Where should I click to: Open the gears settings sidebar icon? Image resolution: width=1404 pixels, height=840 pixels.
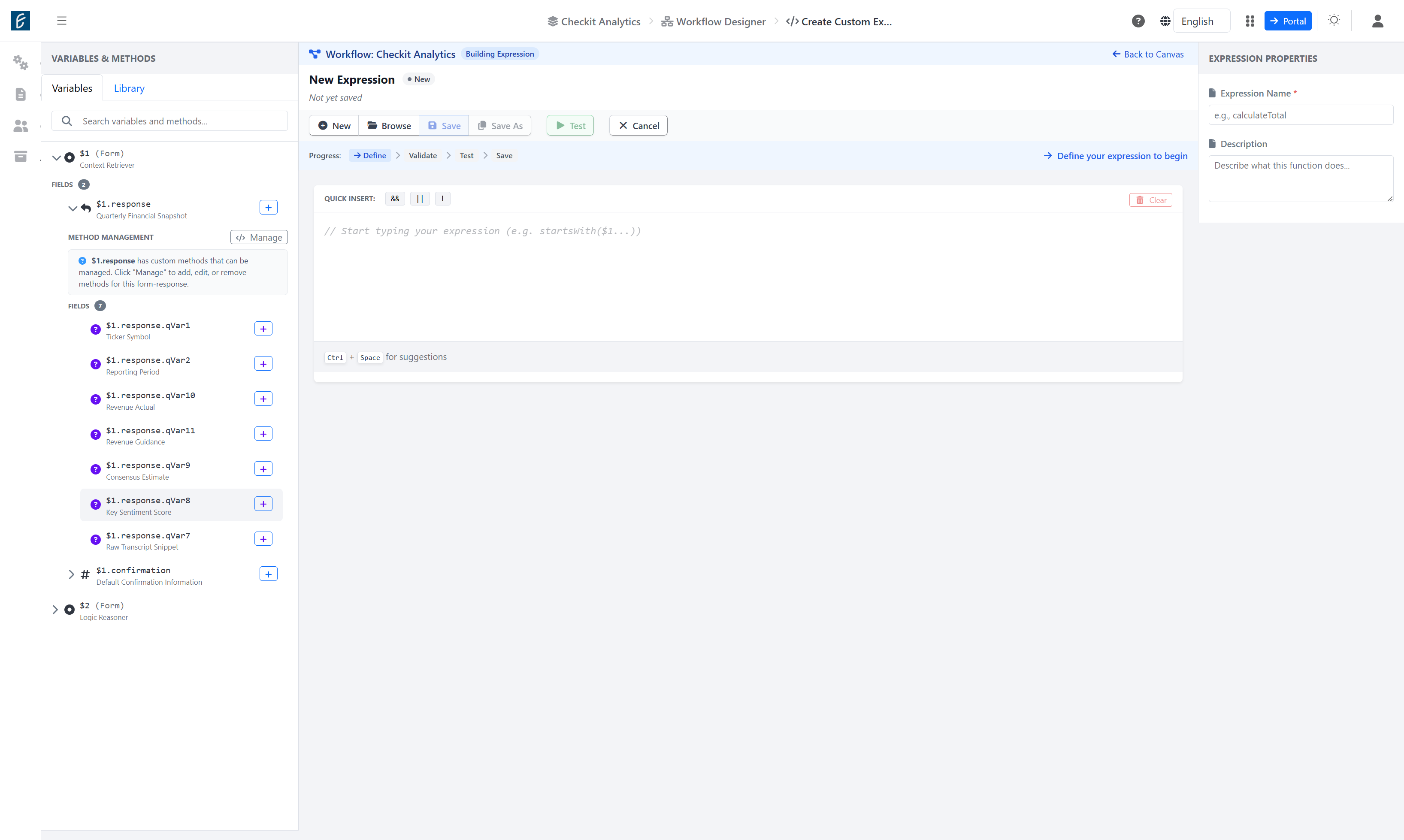(20, 62)
